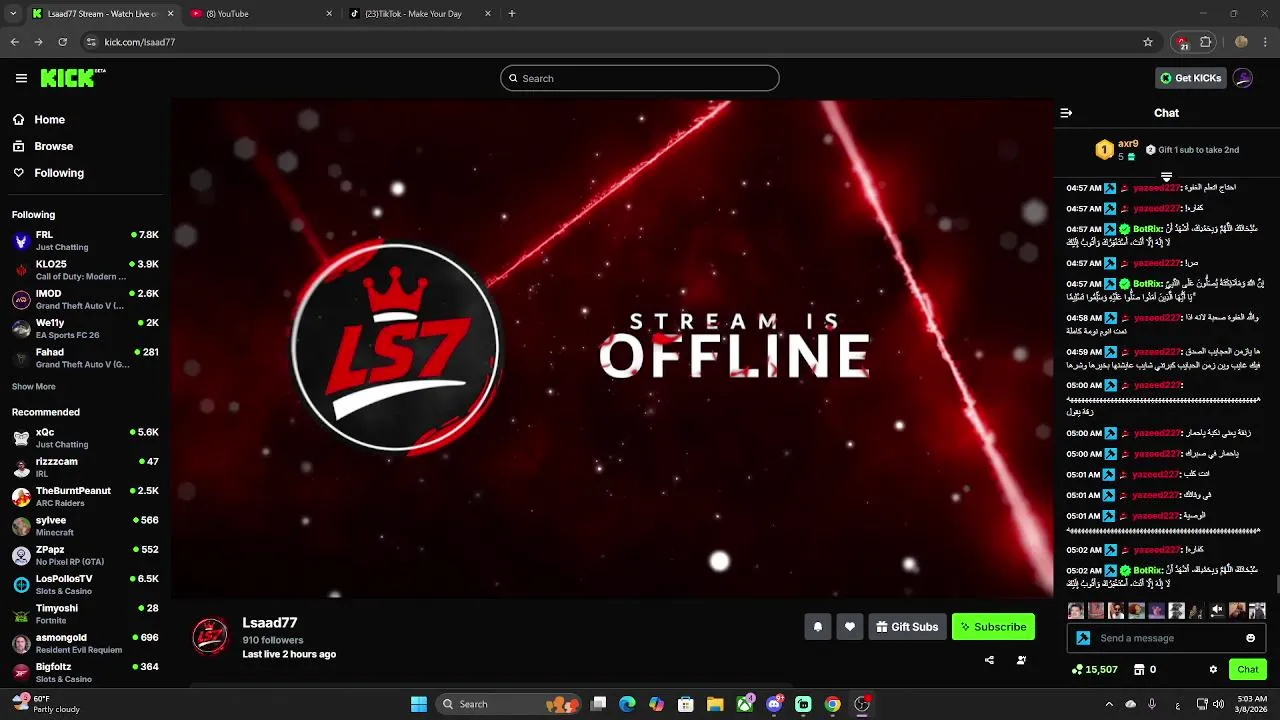Image resolution: width=1280 pixels, height=720 pixels.
Task: Click the notification bell for Lsaad77
Action: (817, 627)
